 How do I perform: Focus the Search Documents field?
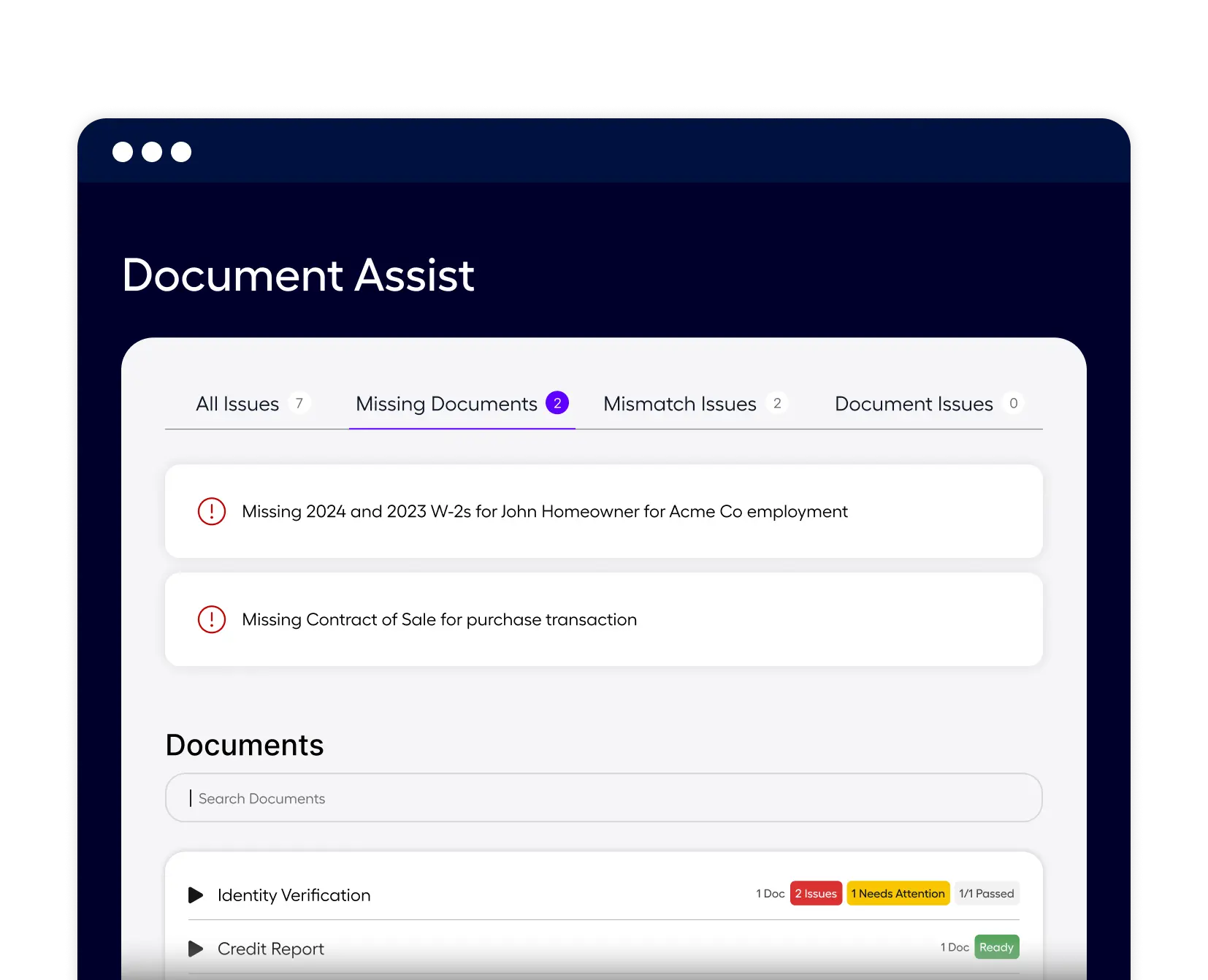[604, 797]
